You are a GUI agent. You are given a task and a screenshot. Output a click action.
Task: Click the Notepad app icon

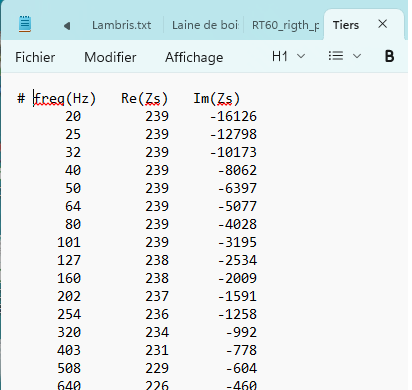click(x=25, y=24)
